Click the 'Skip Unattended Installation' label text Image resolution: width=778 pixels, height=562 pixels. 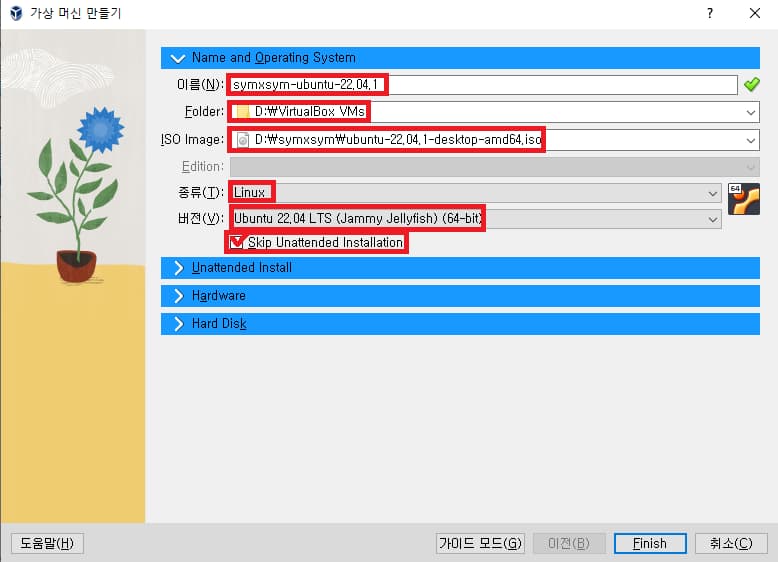pos(325,243)
